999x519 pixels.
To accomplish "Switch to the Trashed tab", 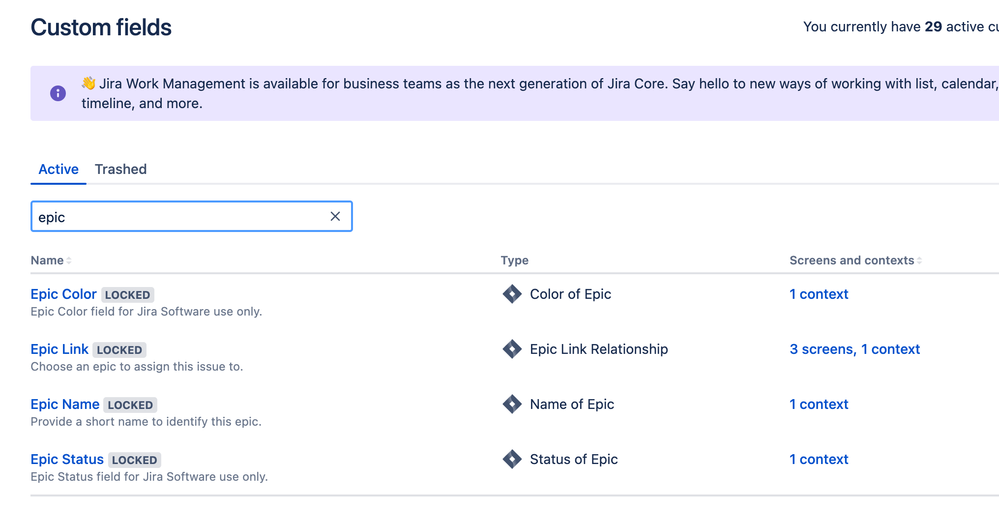I will [120, 169].
